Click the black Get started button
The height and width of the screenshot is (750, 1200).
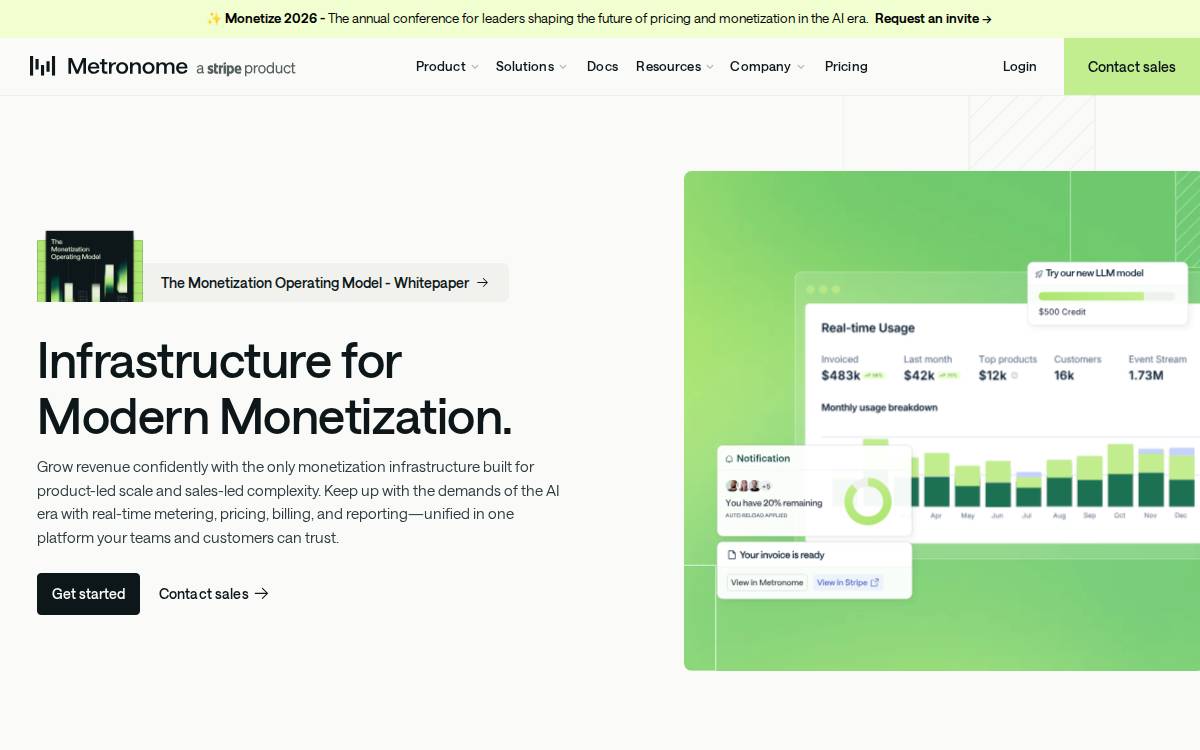click(x=88, y=594)
